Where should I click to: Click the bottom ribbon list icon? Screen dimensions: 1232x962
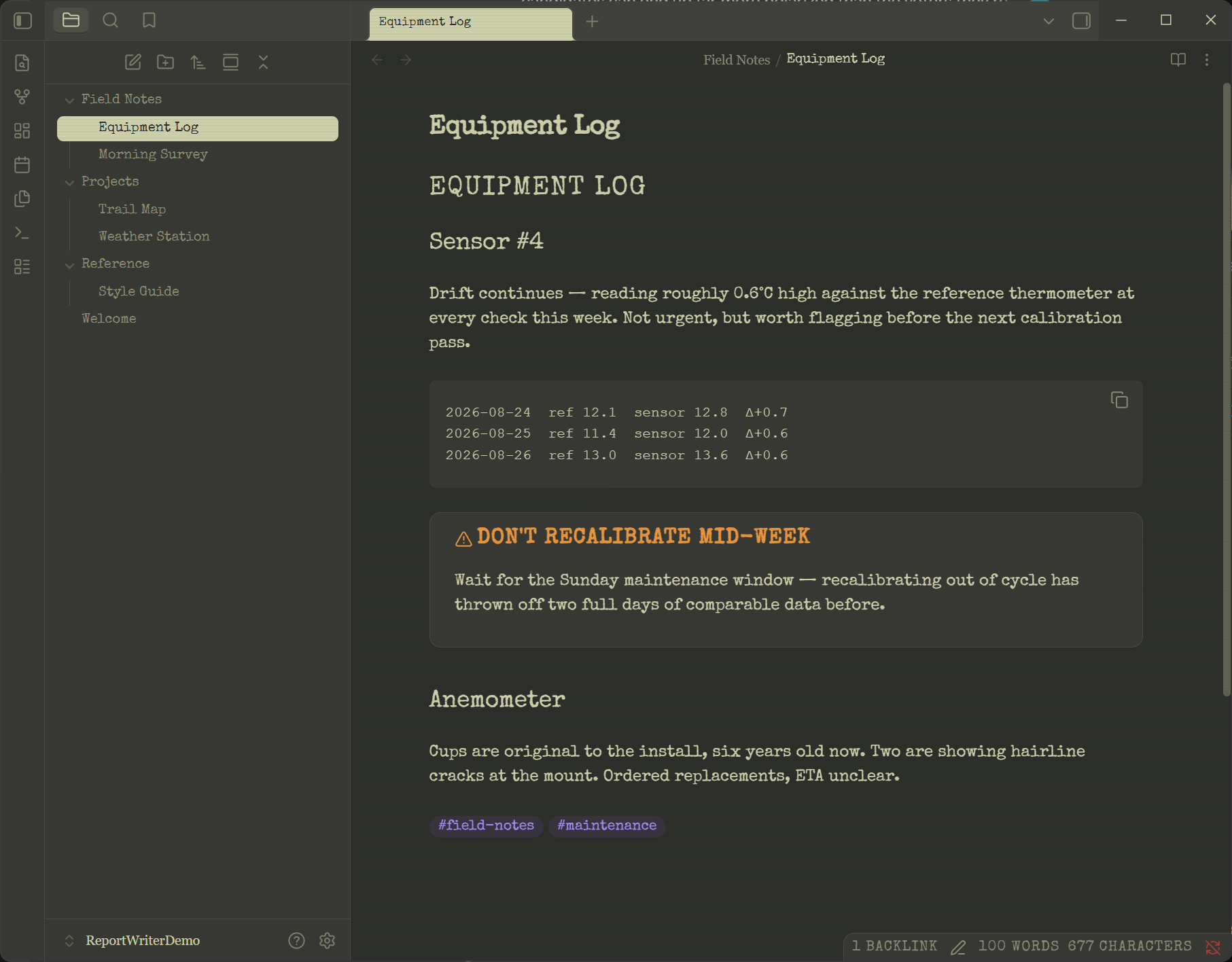[x=22, y=267]
